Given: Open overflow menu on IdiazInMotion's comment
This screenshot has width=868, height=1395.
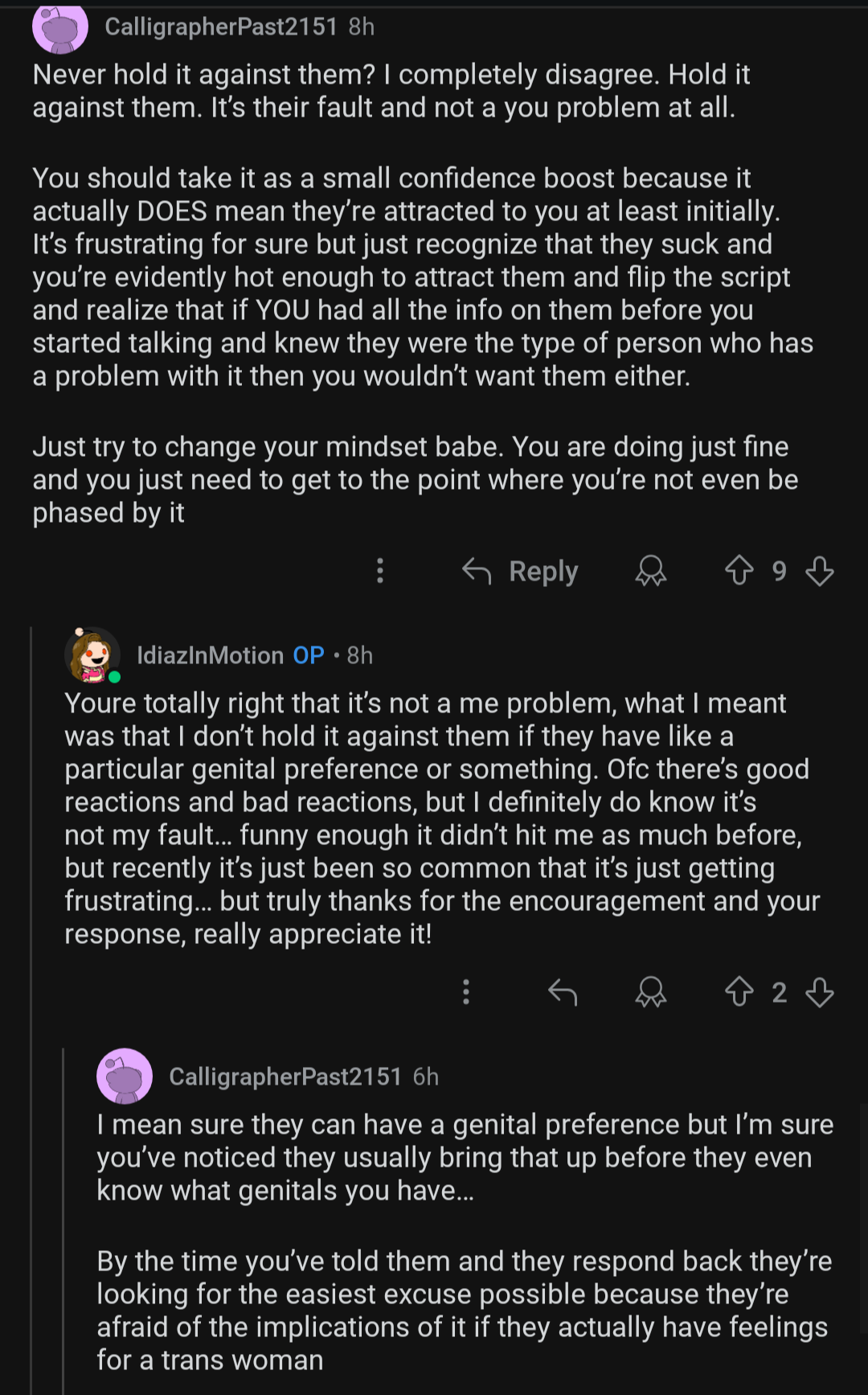Looking at the screenshot, I should click(466, 992).
